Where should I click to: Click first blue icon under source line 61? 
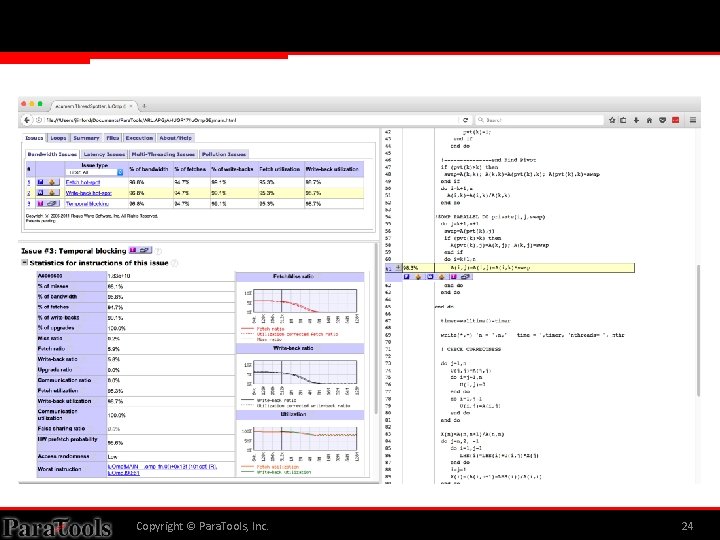pos(406,277)
